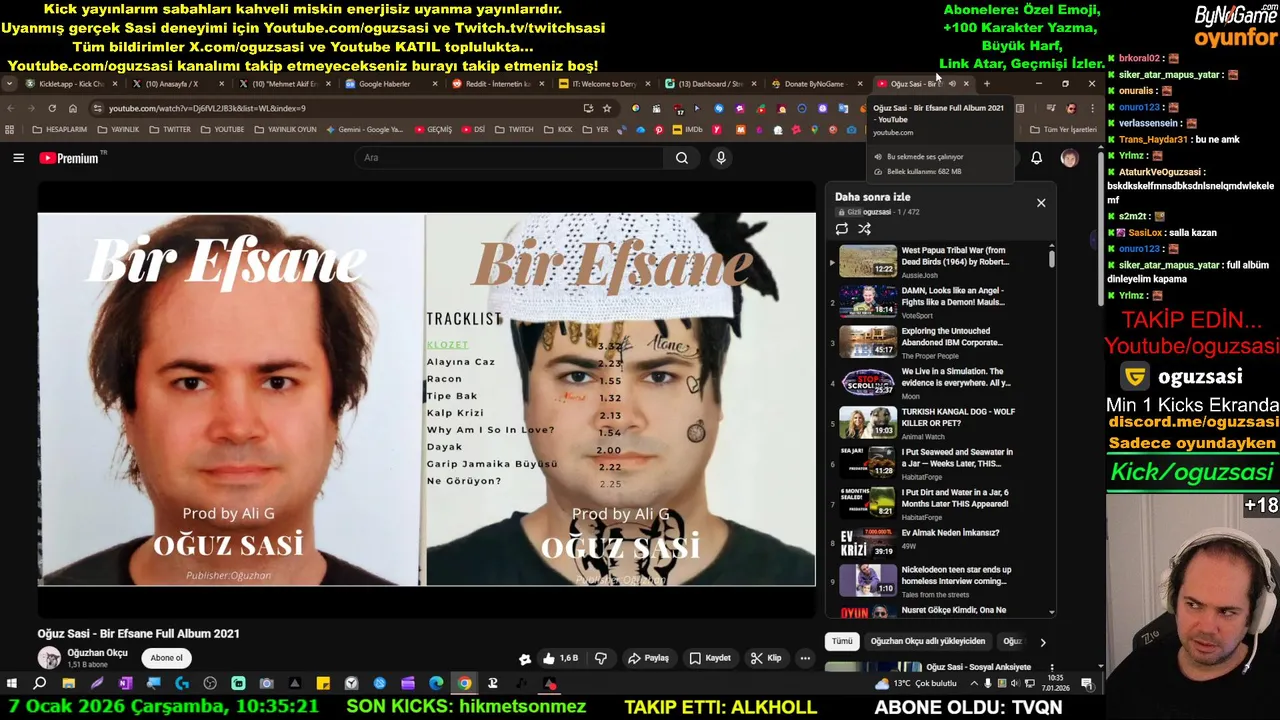Create a clip with Klip button
The height and width of the screenshot is (720, 1280).
pos(766,658)
